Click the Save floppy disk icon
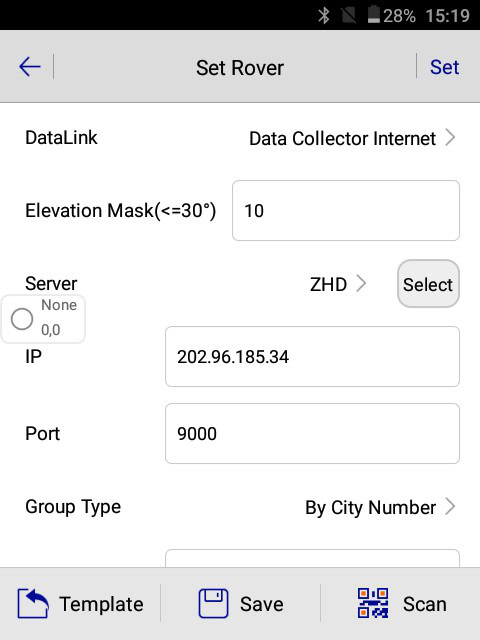Screen dimensions: 480x640 tap(213, 604)
